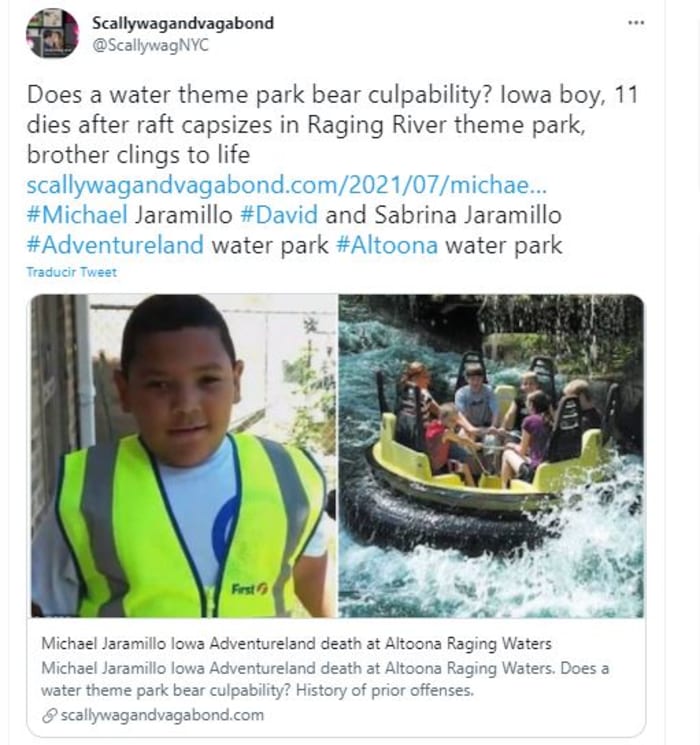Open the river raft ride photo

491,455
